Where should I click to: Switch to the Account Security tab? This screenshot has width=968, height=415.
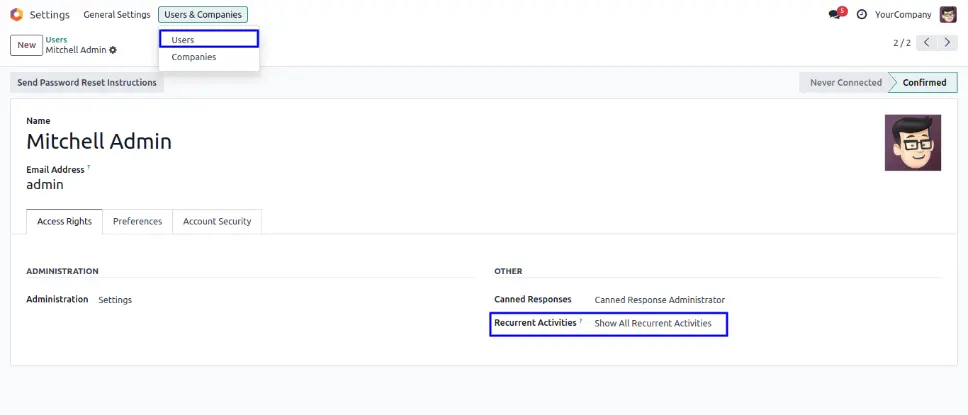pyautogui.click(x=217, y=221)
